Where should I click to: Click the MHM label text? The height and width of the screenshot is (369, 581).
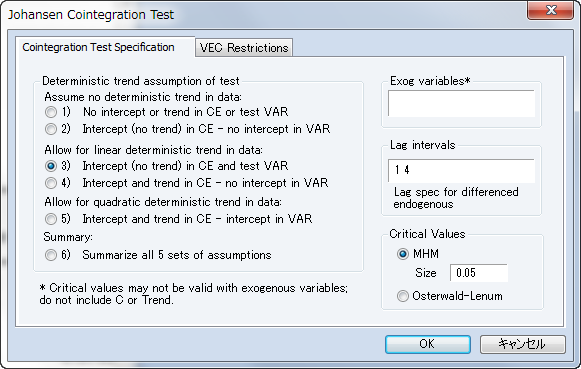coord(426,254)
